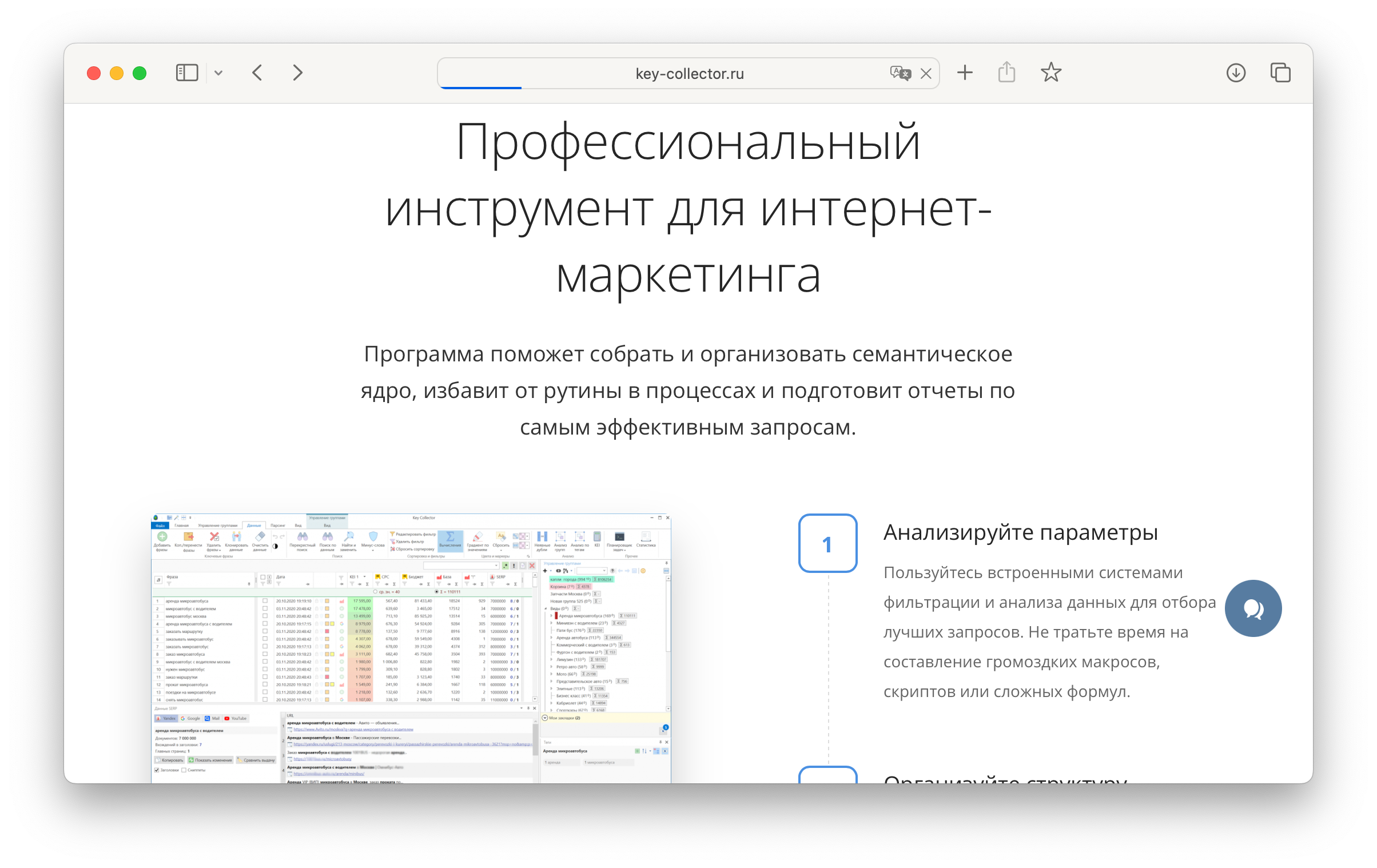The image size is (1377, 868).
Task: Bookmark the page with the star icon
Action: [x=1050, y=73]
